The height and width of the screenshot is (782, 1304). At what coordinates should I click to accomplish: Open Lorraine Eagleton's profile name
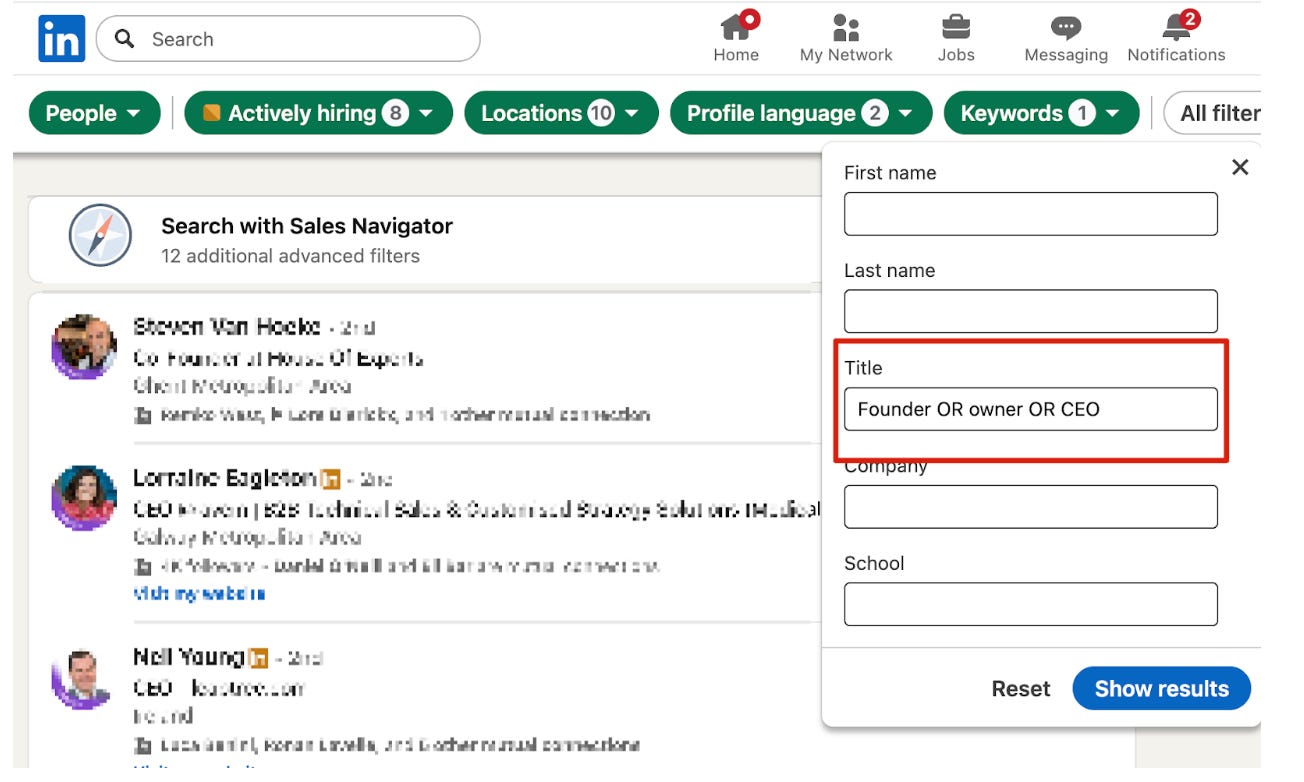pyautogui.click(x=225, y=479)
